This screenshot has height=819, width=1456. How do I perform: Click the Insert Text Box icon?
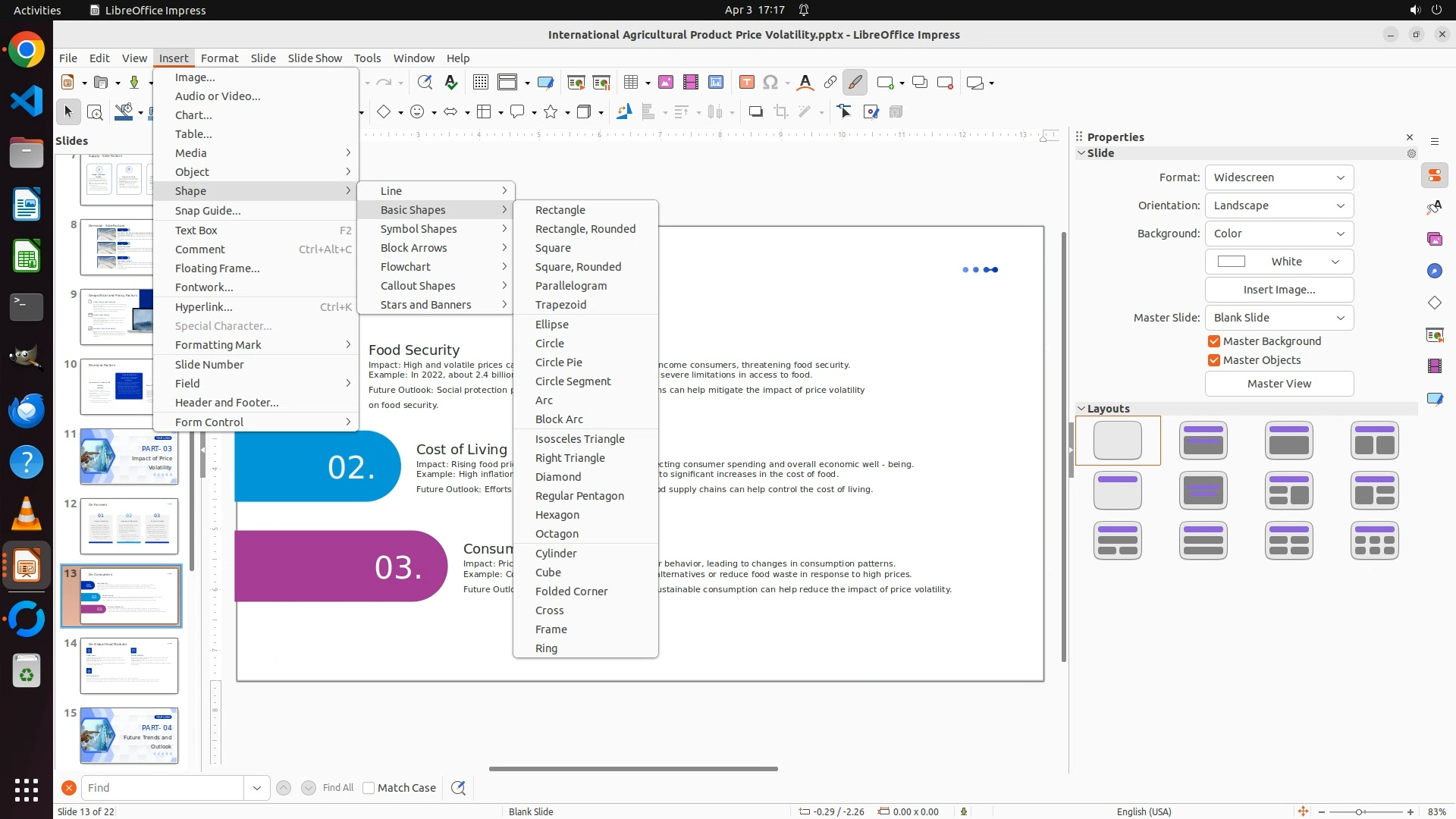[746, 83]
